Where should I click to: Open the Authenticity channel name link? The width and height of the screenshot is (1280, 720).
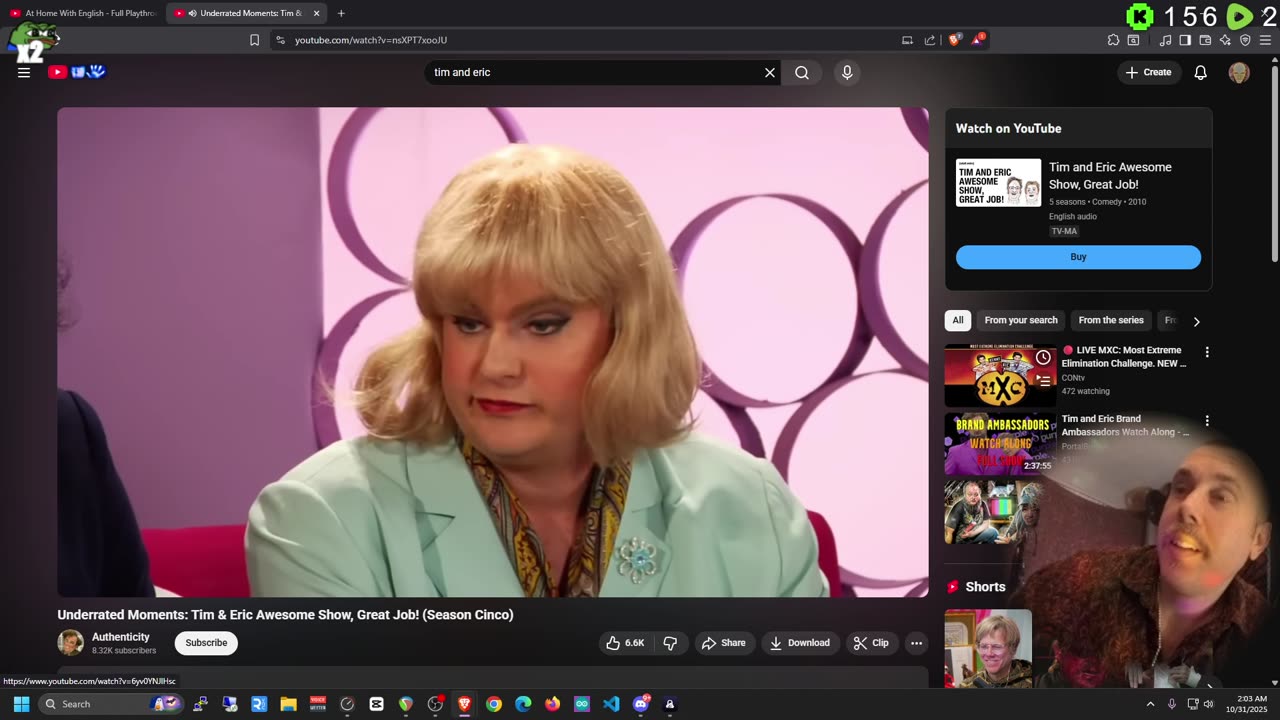[x=121, y=637]
